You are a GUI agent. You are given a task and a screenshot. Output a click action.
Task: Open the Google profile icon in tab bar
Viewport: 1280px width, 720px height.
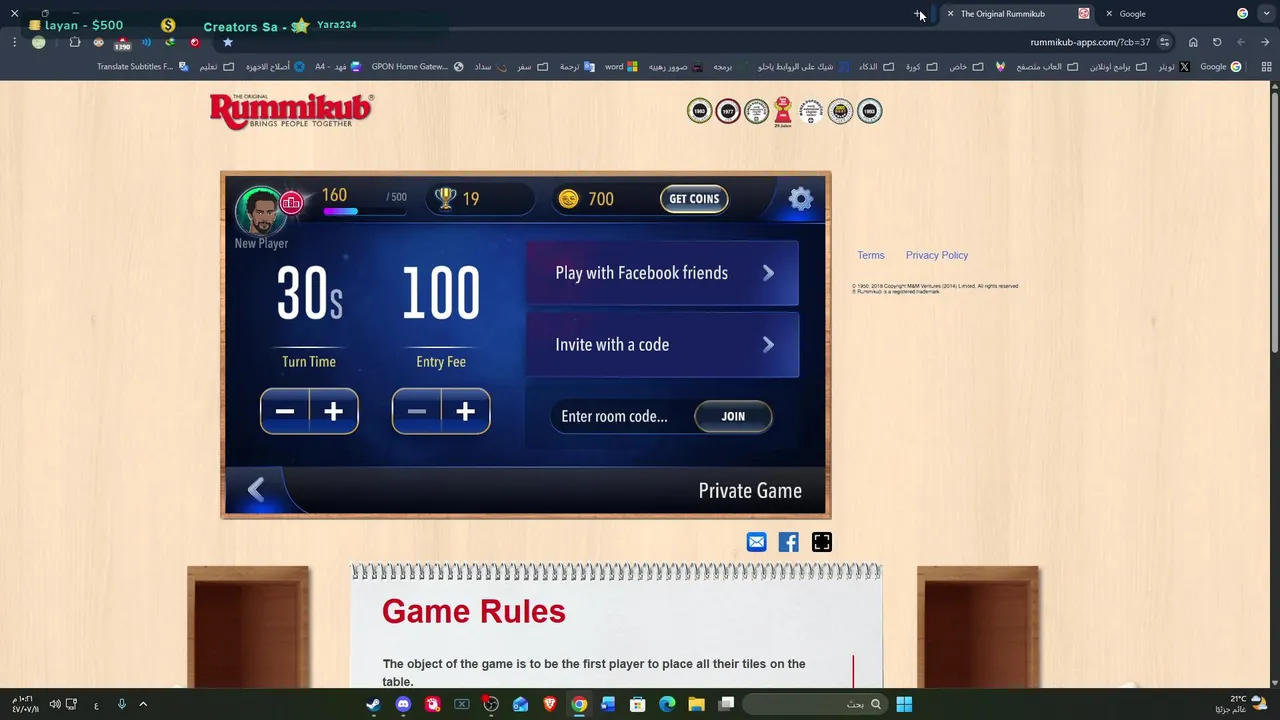point(1242,13)
